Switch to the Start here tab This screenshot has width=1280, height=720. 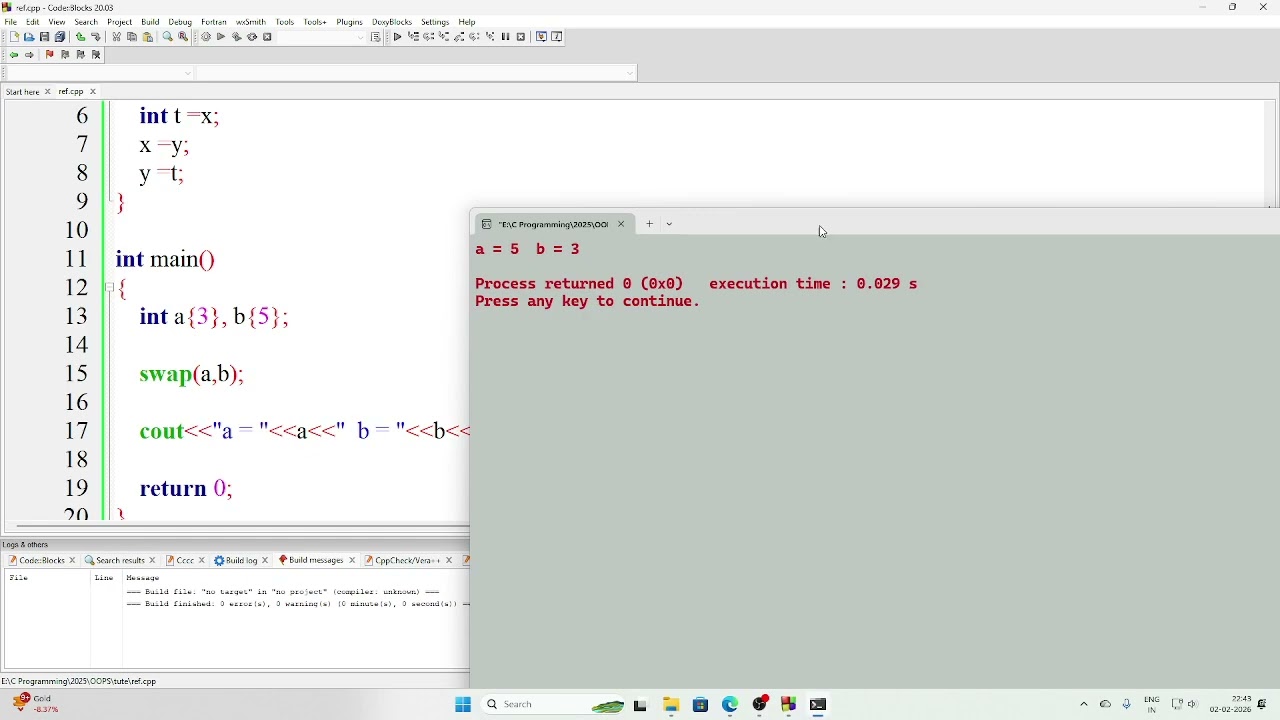(x=24, y=92)
